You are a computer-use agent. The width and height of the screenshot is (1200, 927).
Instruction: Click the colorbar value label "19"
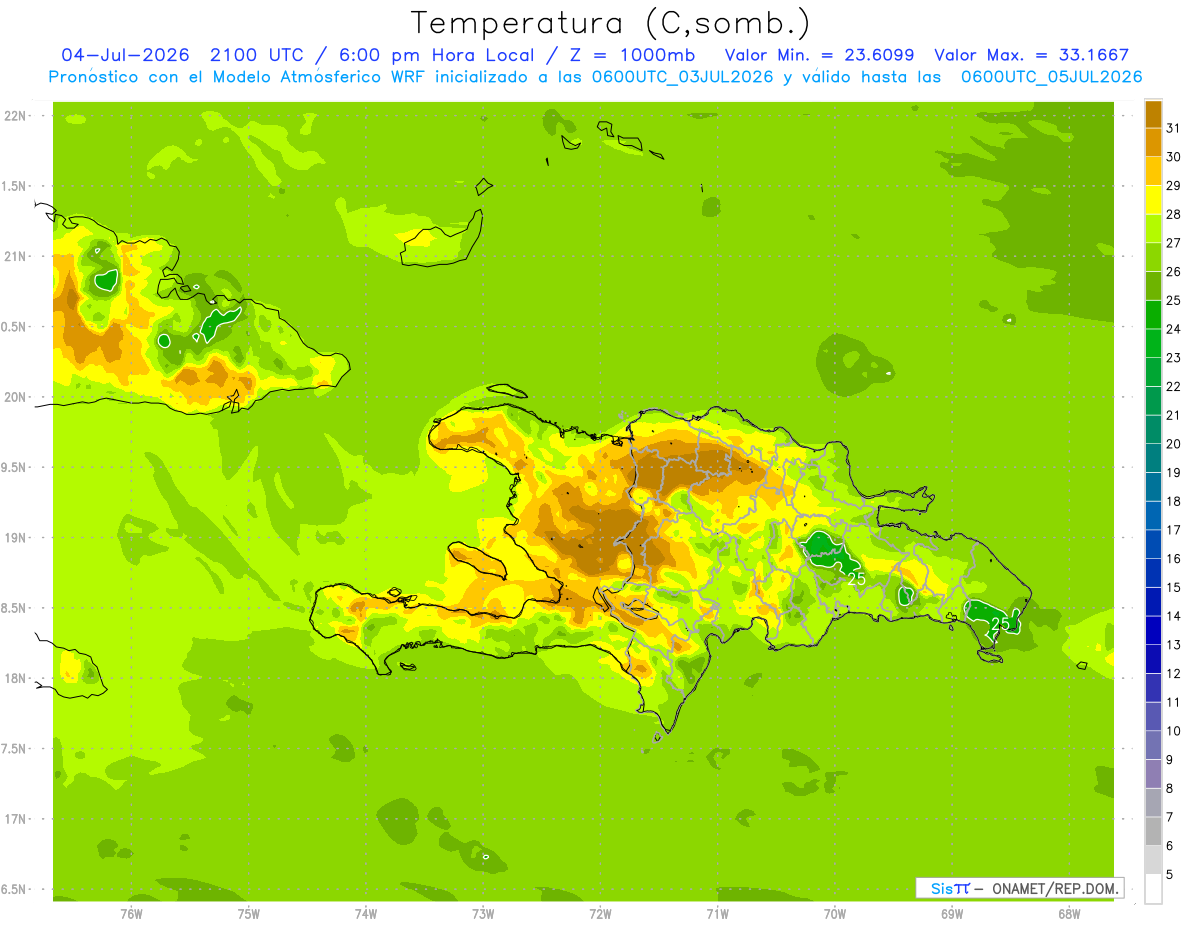[x=1173, y=473]
